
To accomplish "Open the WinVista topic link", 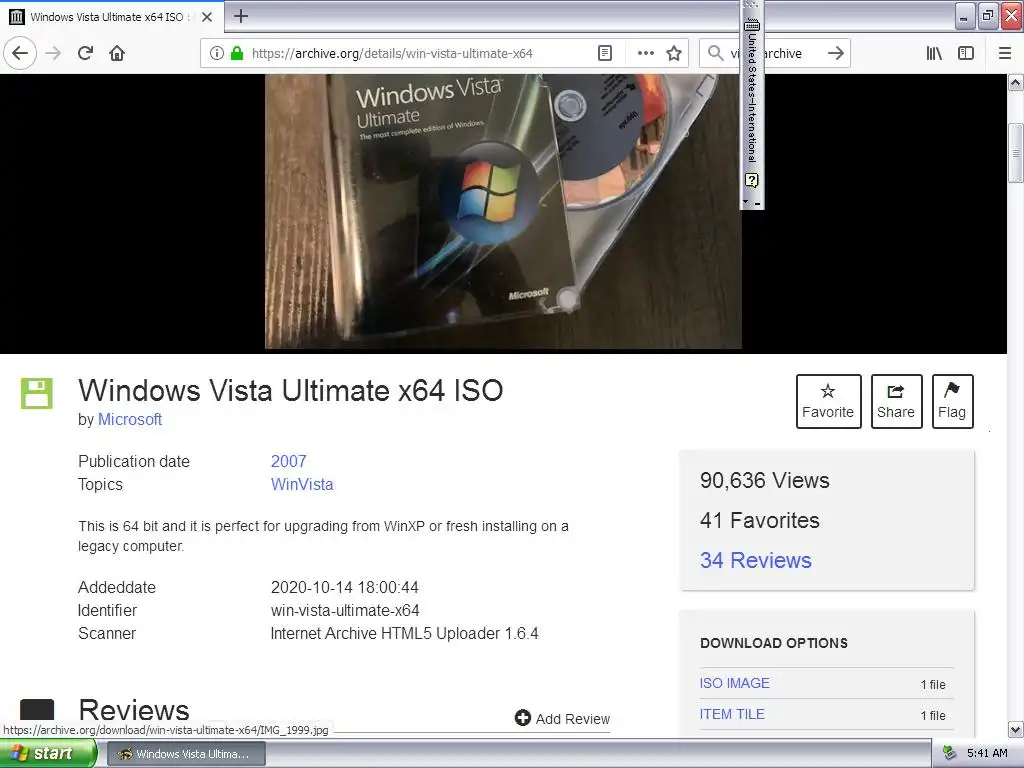I will coord(302,484).
